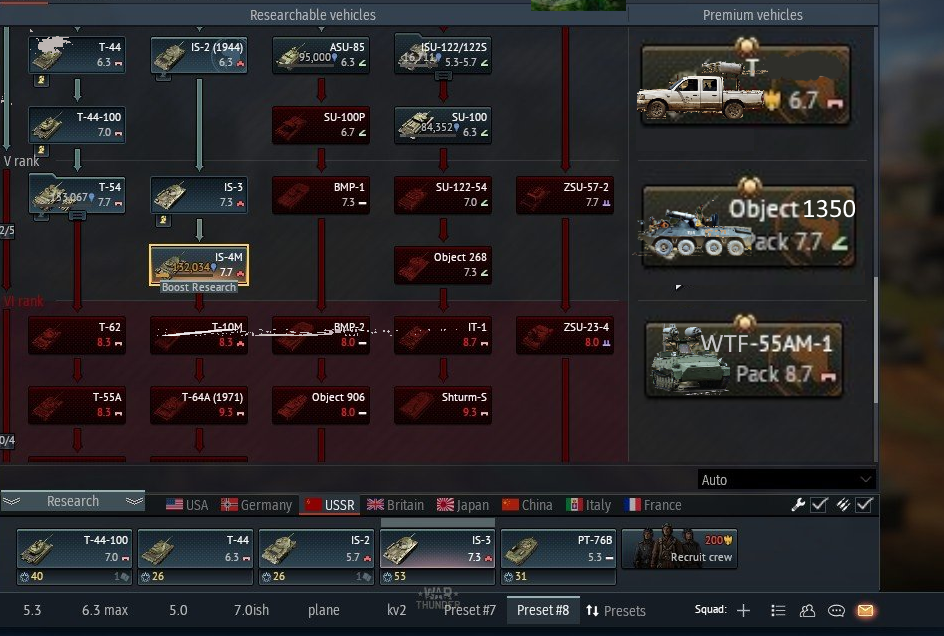Select the T-54 group card
The width and height of the screenshot is (944, 636).
(77, 195)
